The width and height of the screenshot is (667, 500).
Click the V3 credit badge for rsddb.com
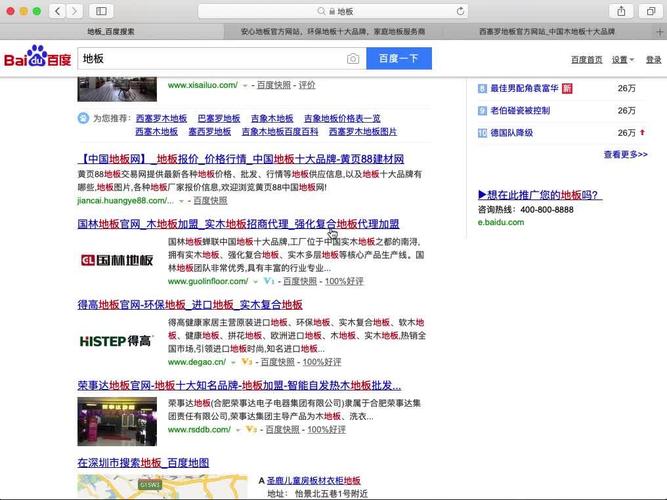pyautogui.click(x=251, y=429)
